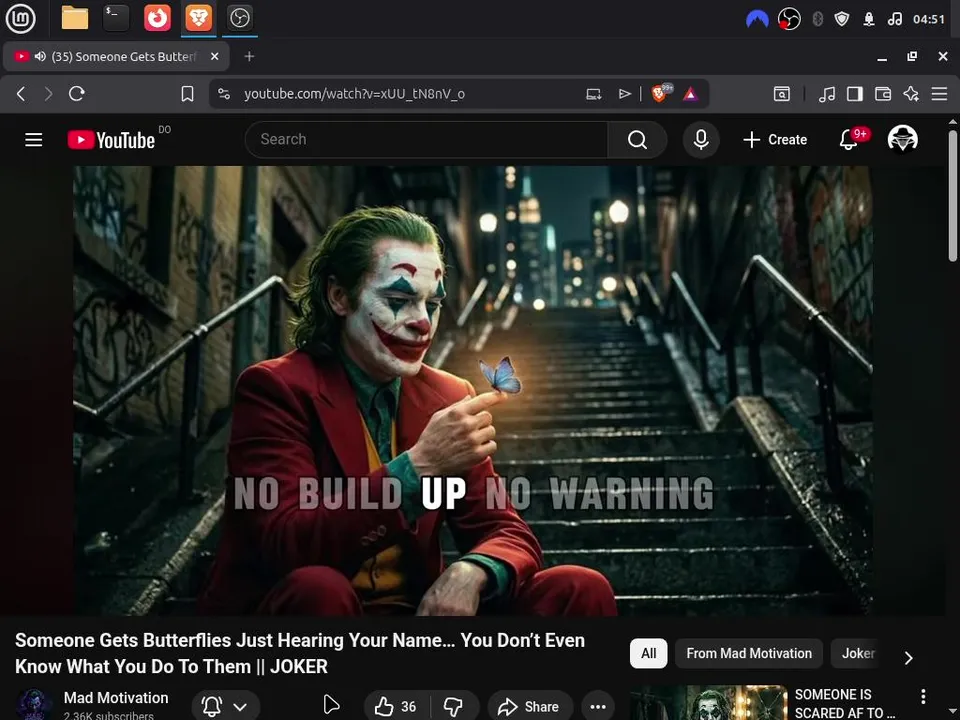Open a new browser tab
Image resolution: width=960 pixels, height=720 pixels.
[249, 56]
